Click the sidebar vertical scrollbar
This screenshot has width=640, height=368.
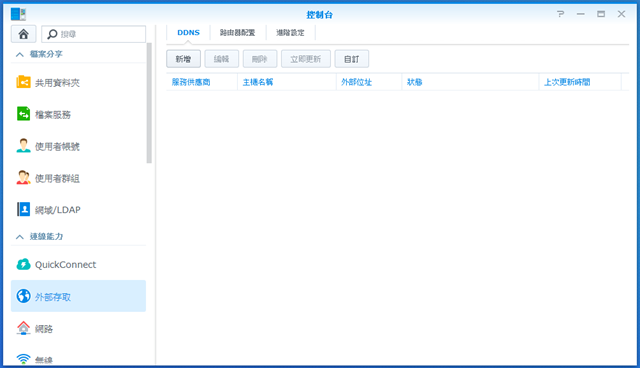coord(149,103)
